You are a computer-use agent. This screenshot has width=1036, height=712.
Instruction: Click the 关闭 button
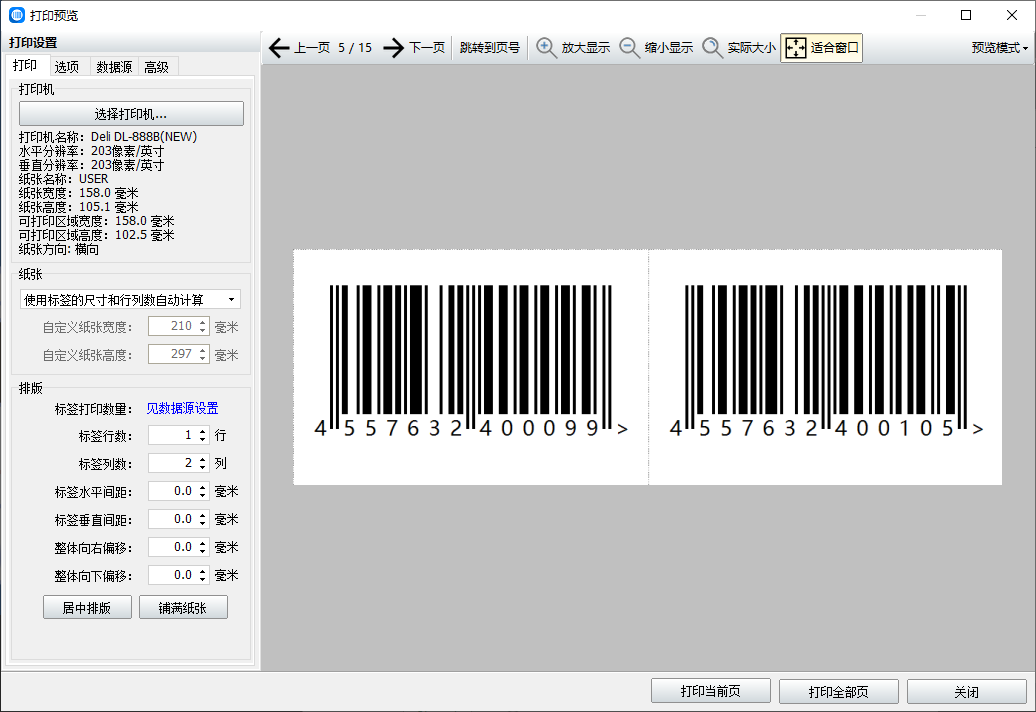tap(967, 692)
